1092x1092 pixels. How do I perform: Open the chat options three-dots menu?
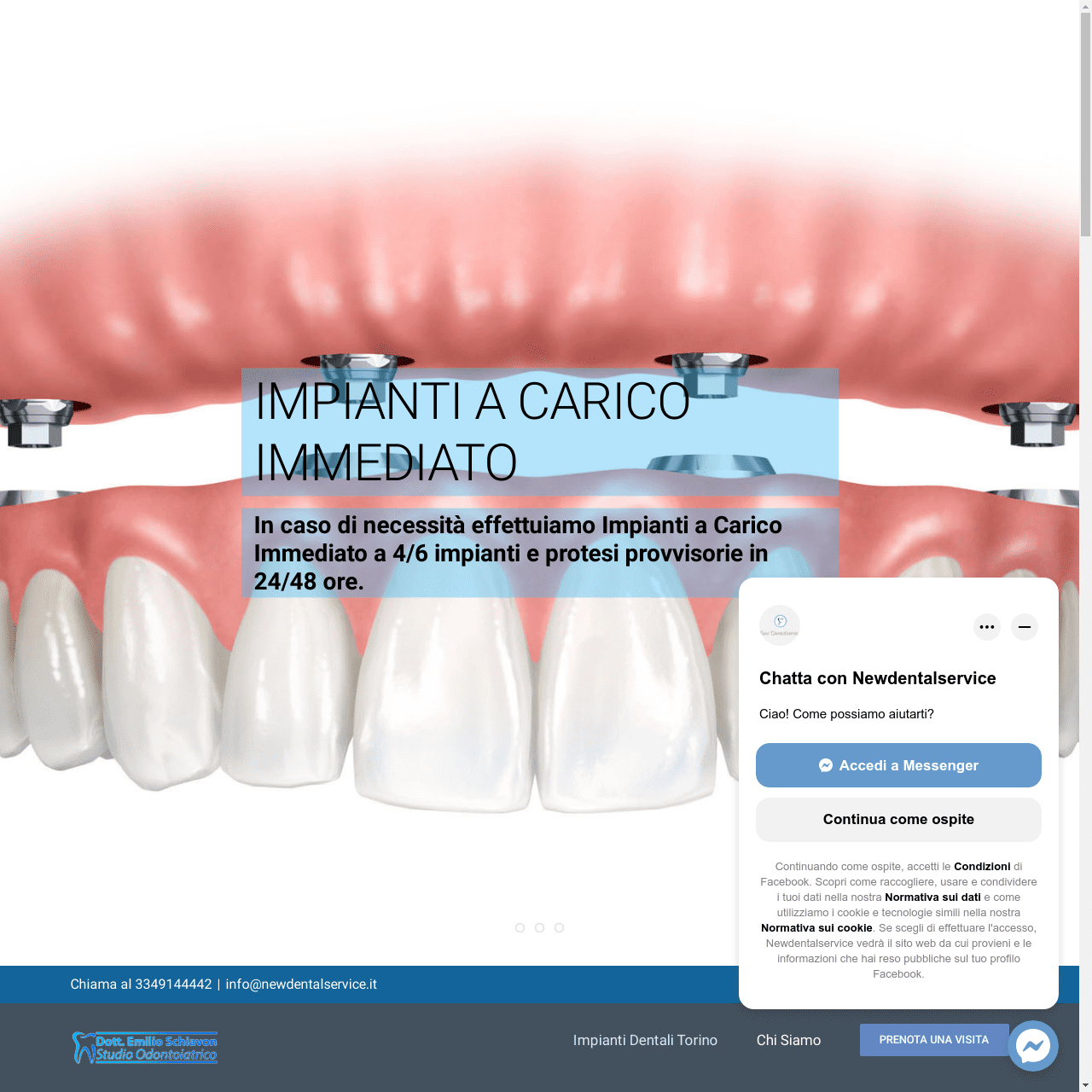[x=987, y=627]
